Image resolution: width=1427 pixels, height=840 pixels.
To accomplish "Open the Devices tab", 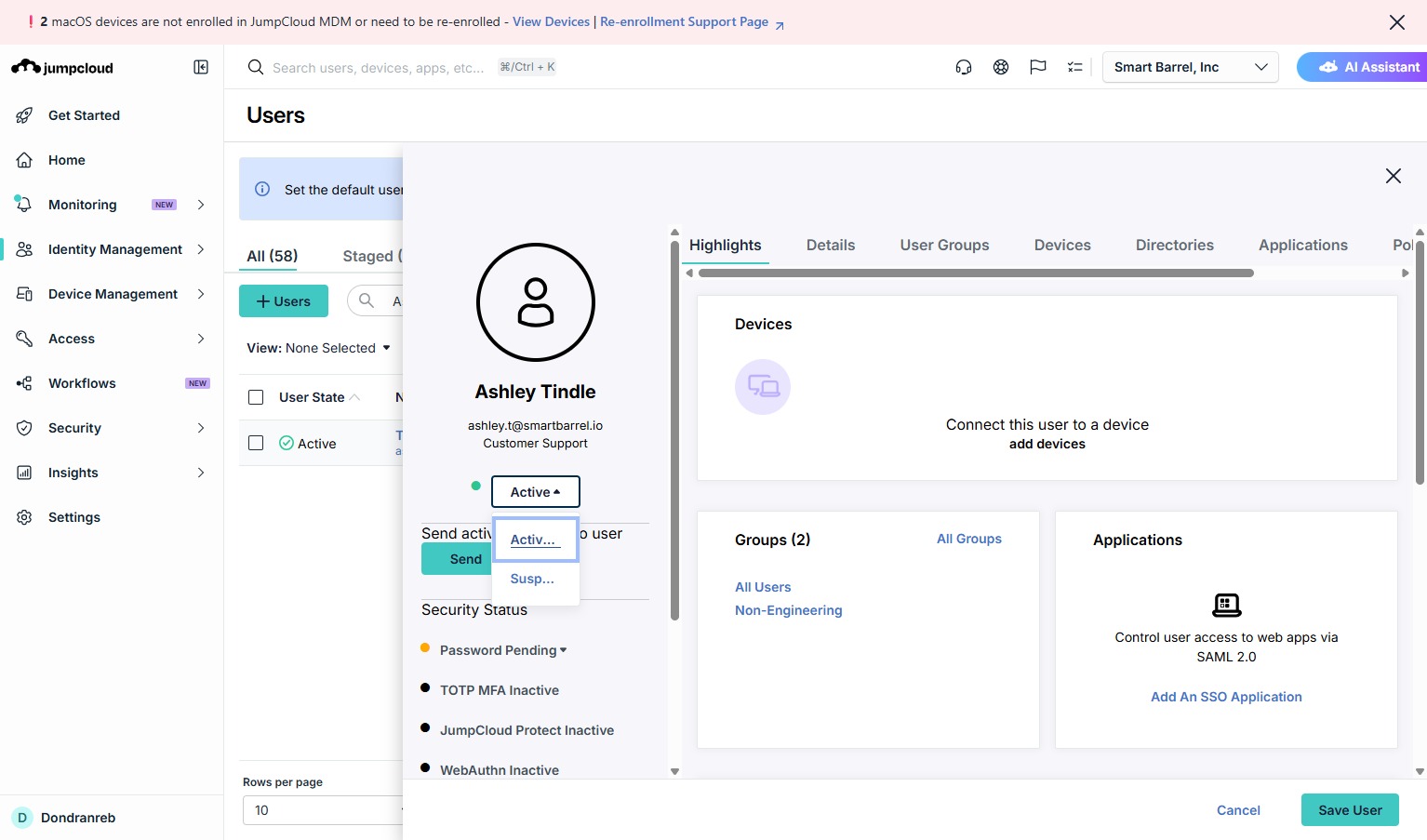I will [1062, 245].
